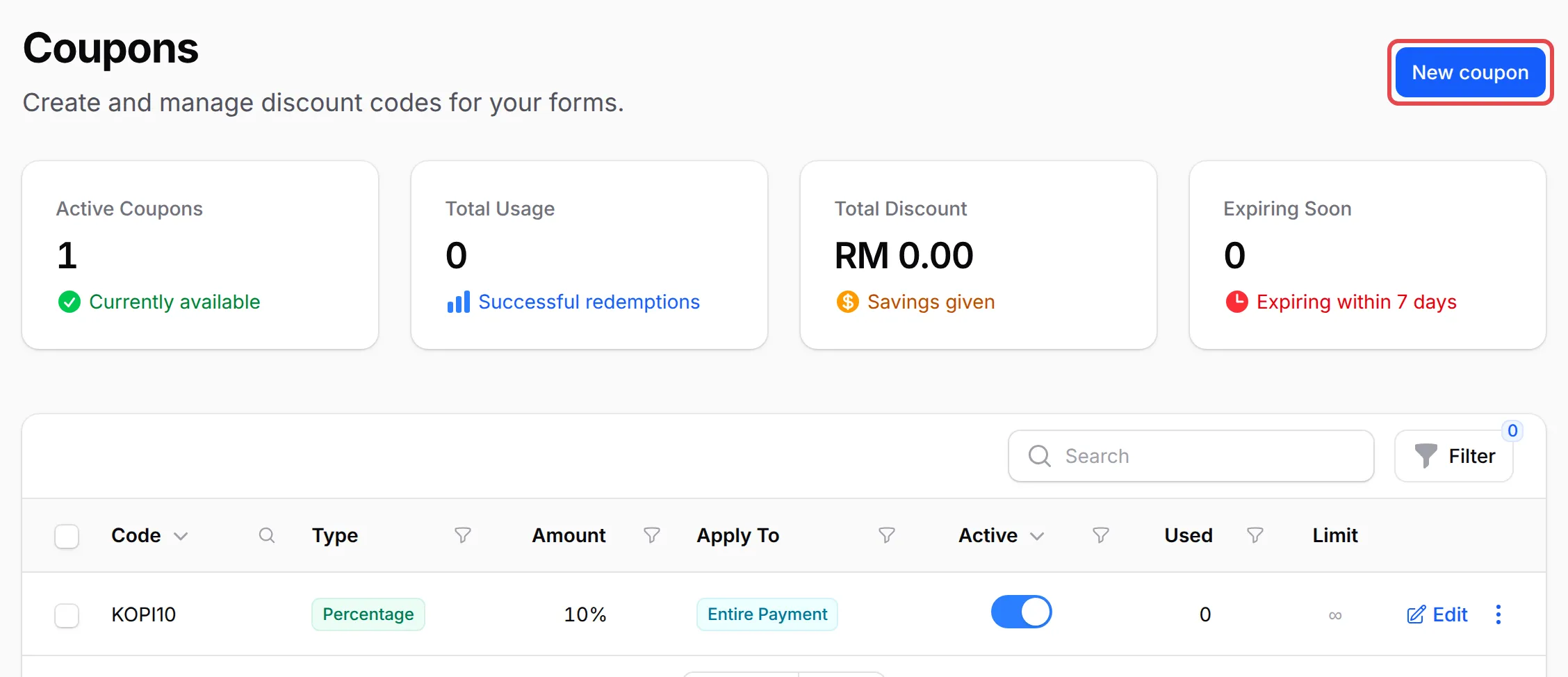Click the Entire Payment tag

(x=767, y=614)
